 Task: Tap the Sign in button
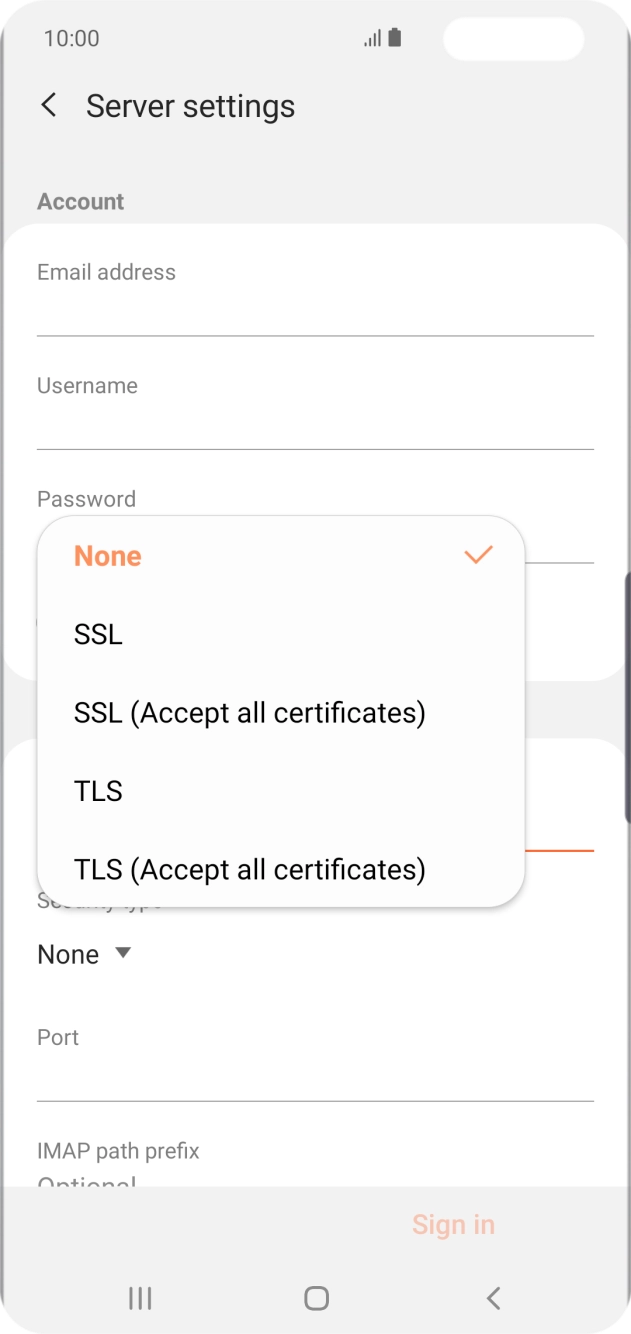click(x=453, y=1224)
